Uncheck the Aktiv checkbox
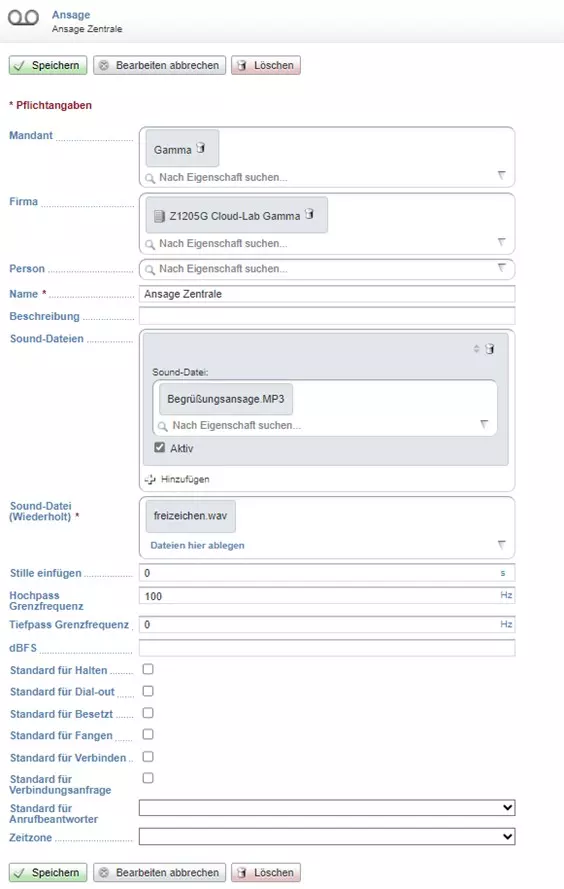 coord(159,447)
